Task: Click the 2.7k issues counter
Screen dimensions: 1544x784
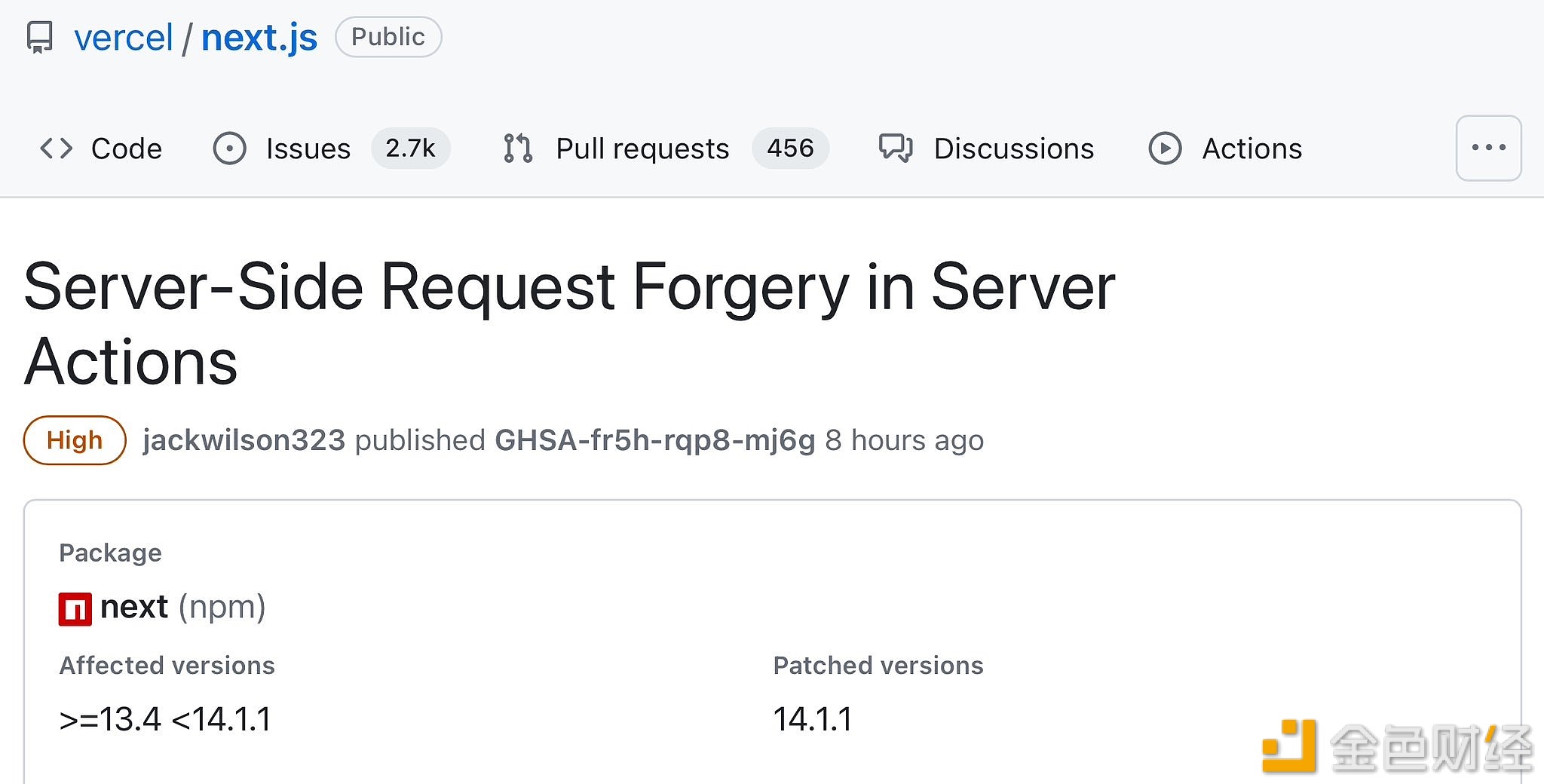Action: pos(411,148)
